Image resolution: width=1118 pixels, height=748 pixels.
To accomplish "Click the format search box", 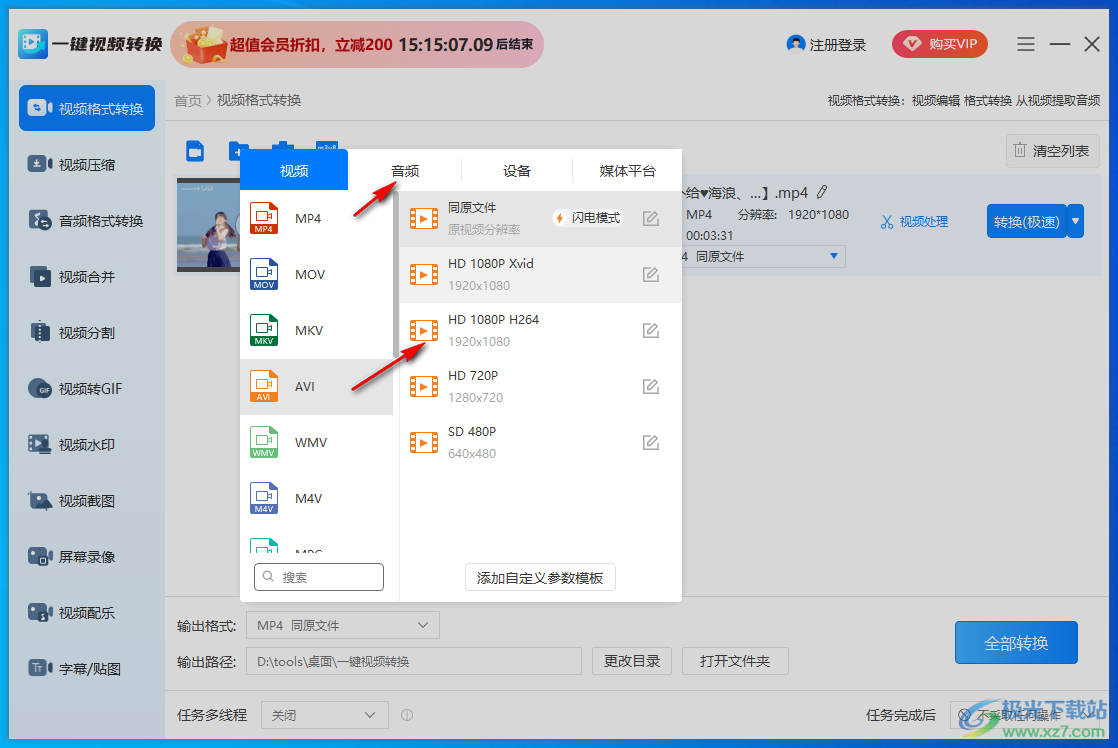I will tap(319, 577).
